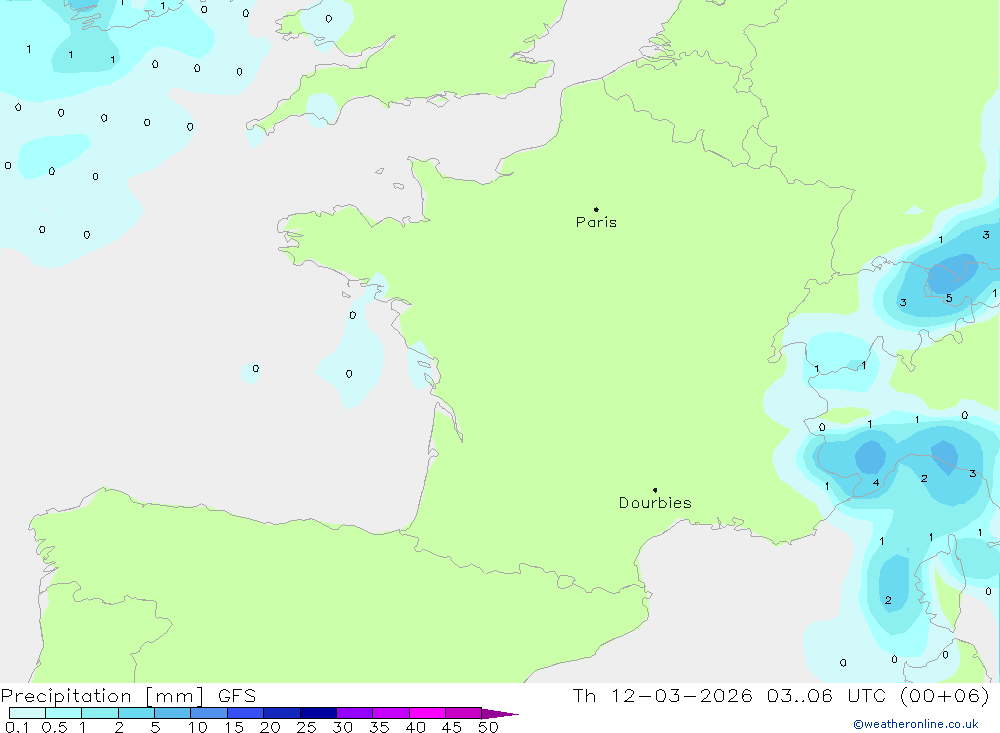Click the '30' legend scale label
Viewport: 1000px width, 733px height.
(343, 727)
